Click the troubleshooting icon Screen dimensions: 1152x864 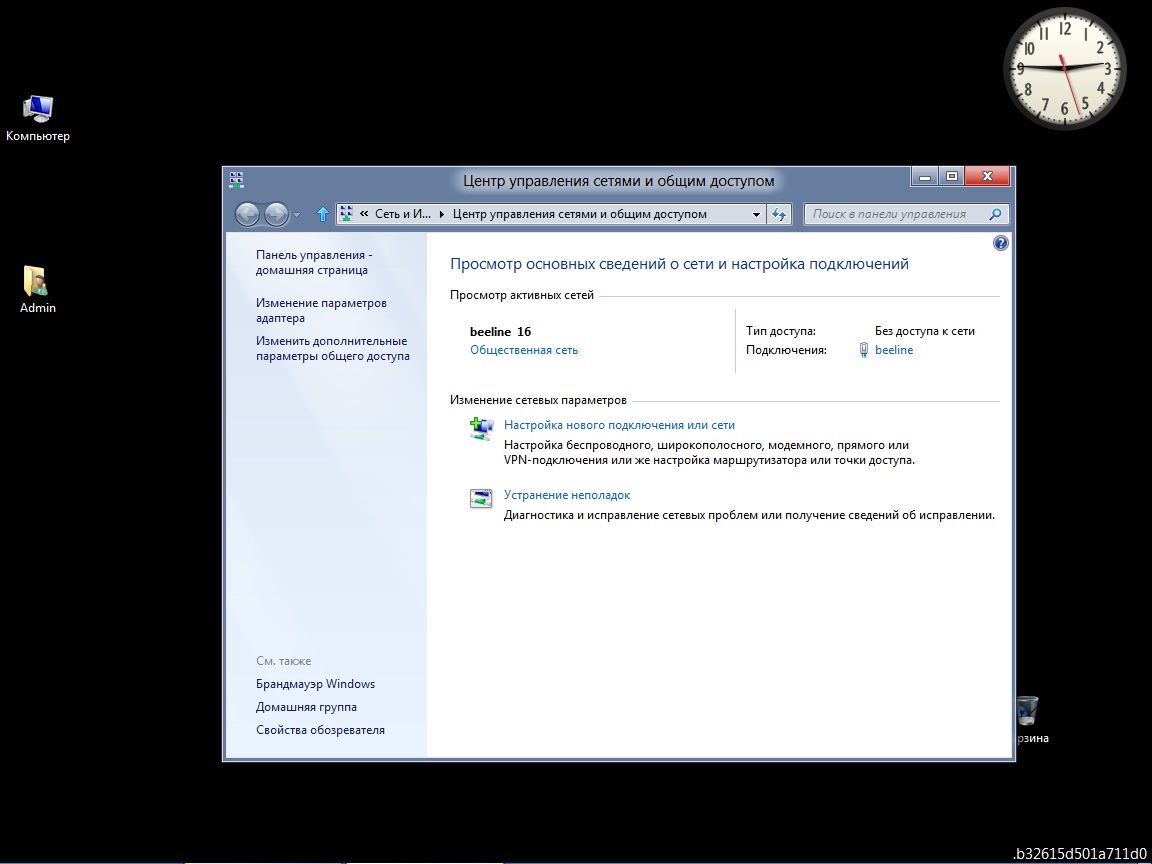coord(481,498)
